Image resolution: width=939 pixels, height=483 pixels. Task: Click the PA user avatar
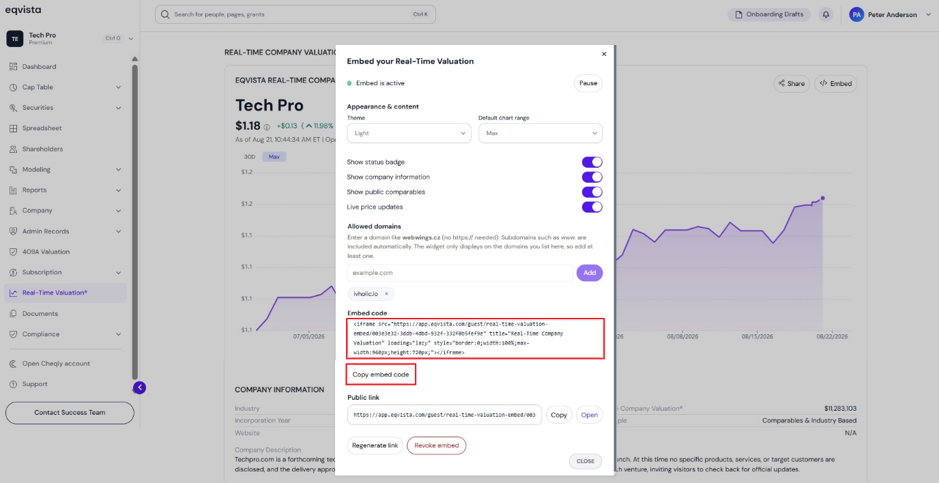pos(856,14)
